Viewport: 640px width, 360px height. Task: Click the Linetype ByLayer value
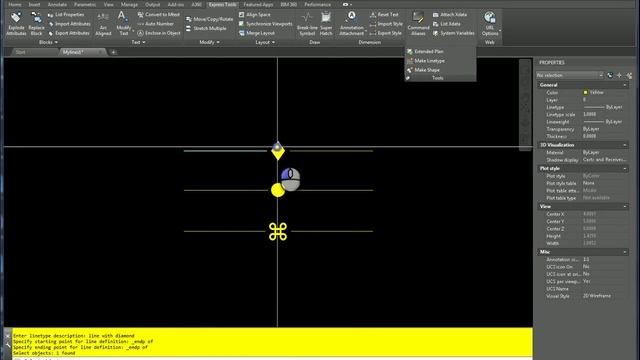[604, 107]
